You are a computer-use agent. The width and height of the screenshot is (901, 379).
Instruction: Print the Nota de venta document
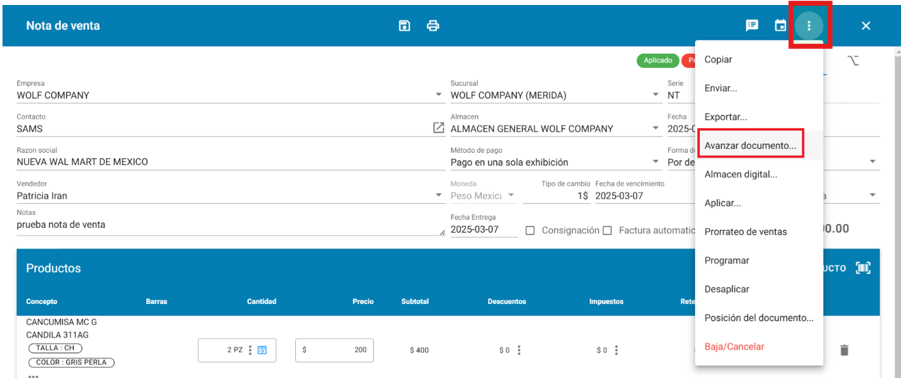click(x=433, y=25)
